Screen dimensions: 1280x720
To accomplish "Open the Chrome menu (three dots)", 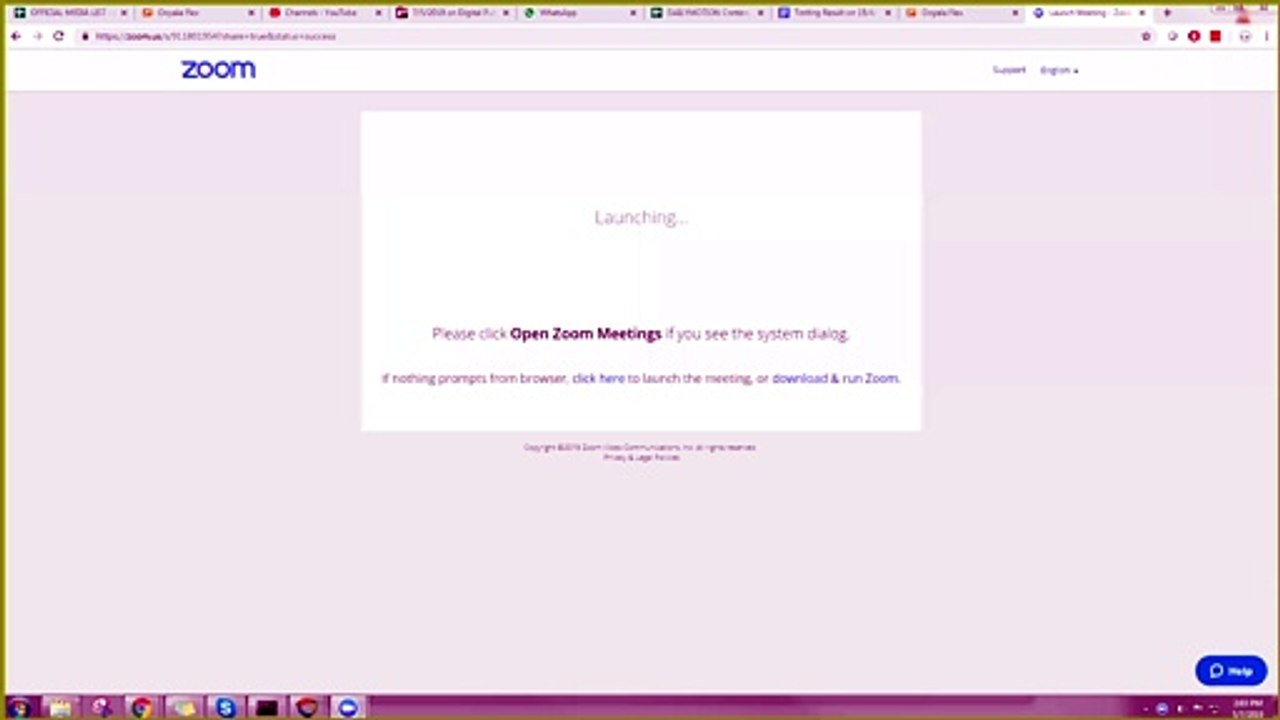I will coord(1268,36).
